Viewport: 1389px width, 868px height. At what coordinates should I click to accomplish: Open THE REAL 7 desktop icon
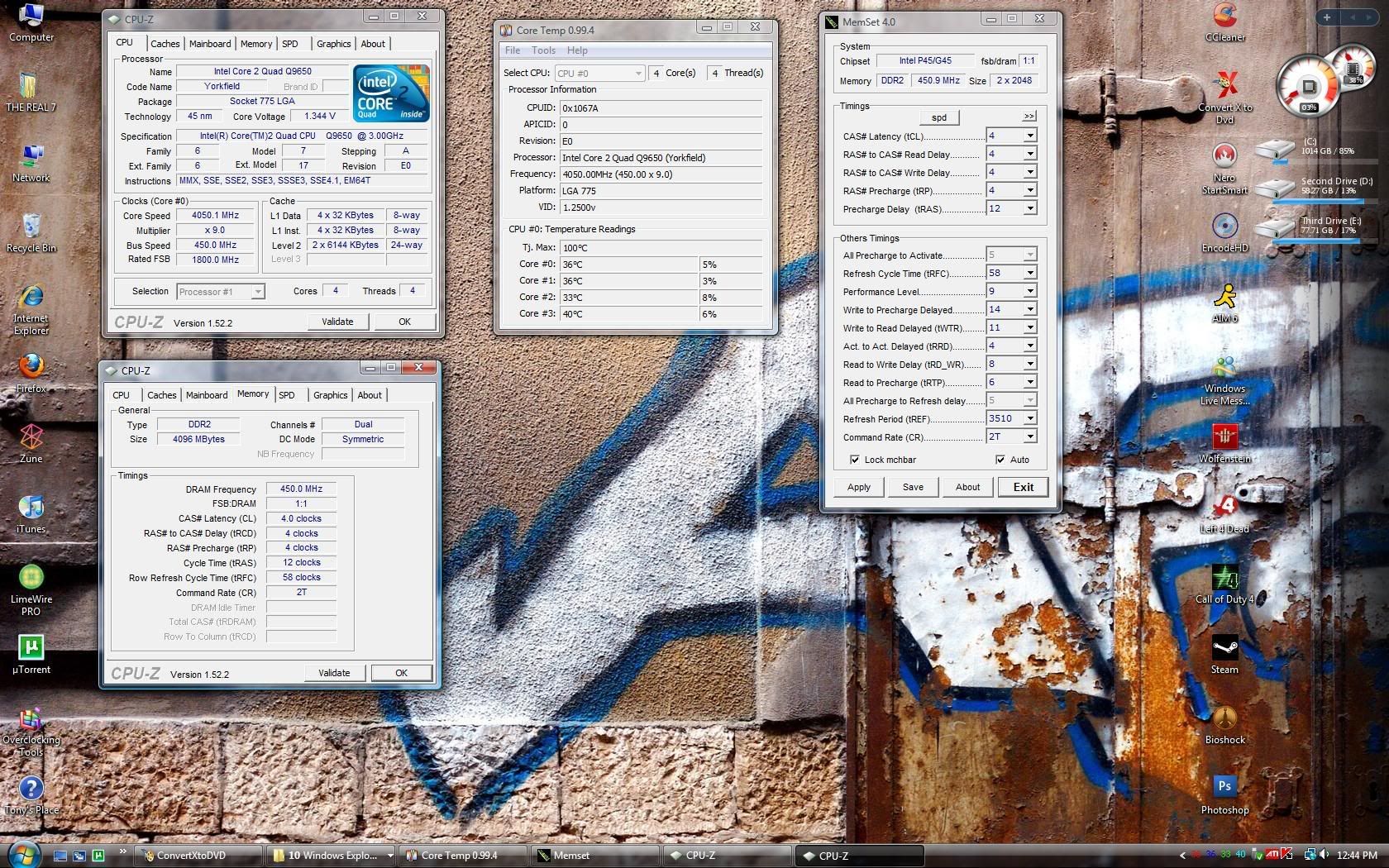coord(31,92)
